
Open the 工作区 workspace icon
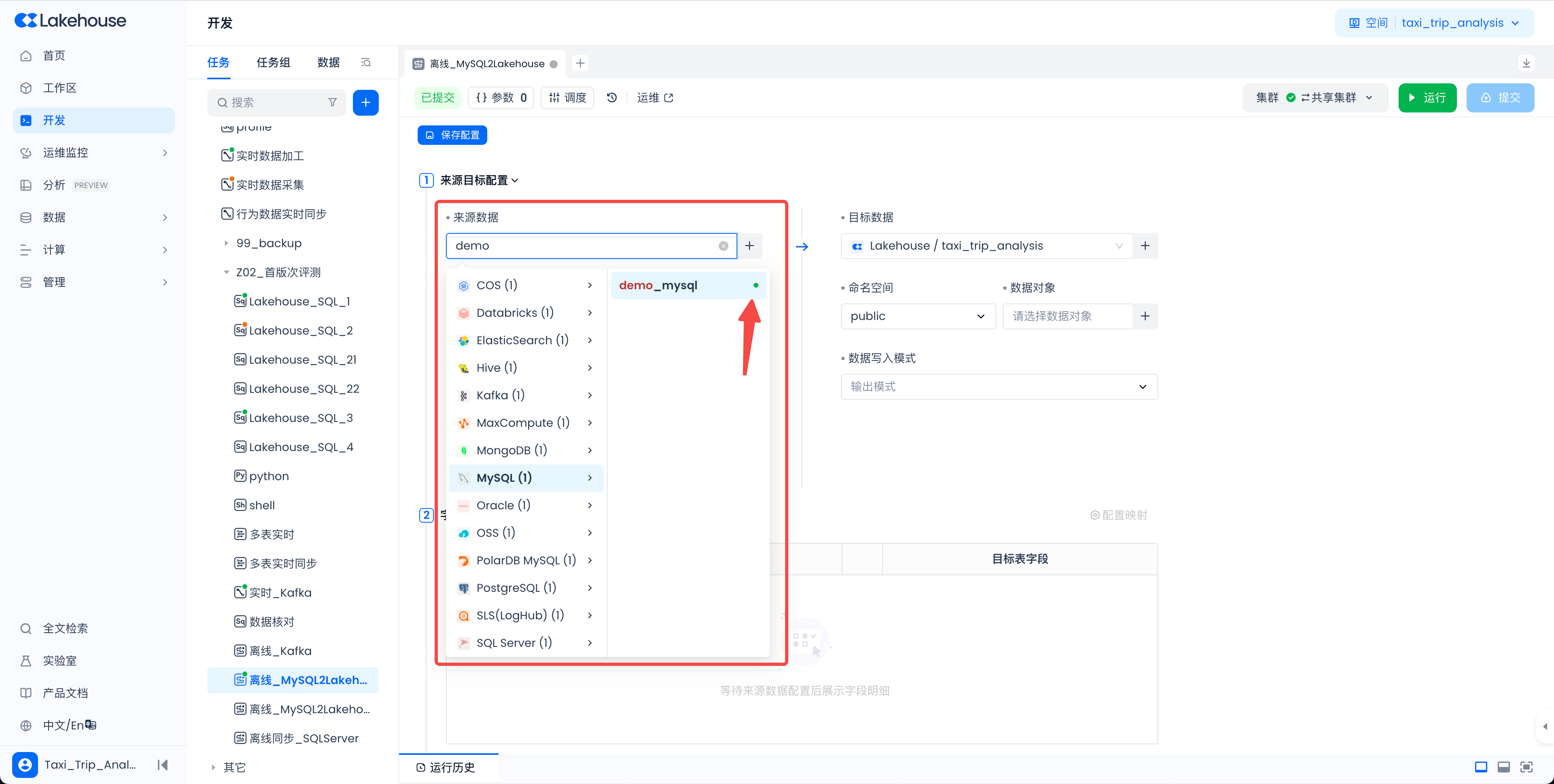tap(26, 88)
